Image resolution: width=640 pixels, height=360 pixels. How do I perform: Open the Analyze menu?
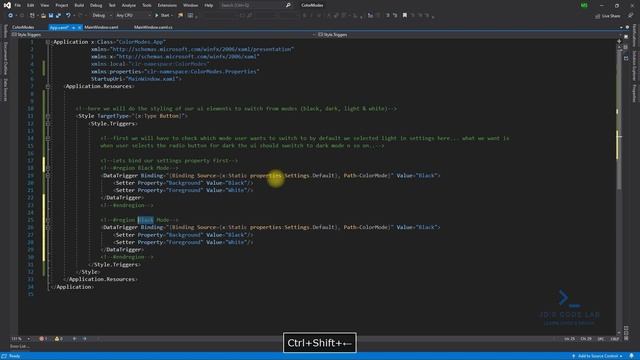pos(129,5)
